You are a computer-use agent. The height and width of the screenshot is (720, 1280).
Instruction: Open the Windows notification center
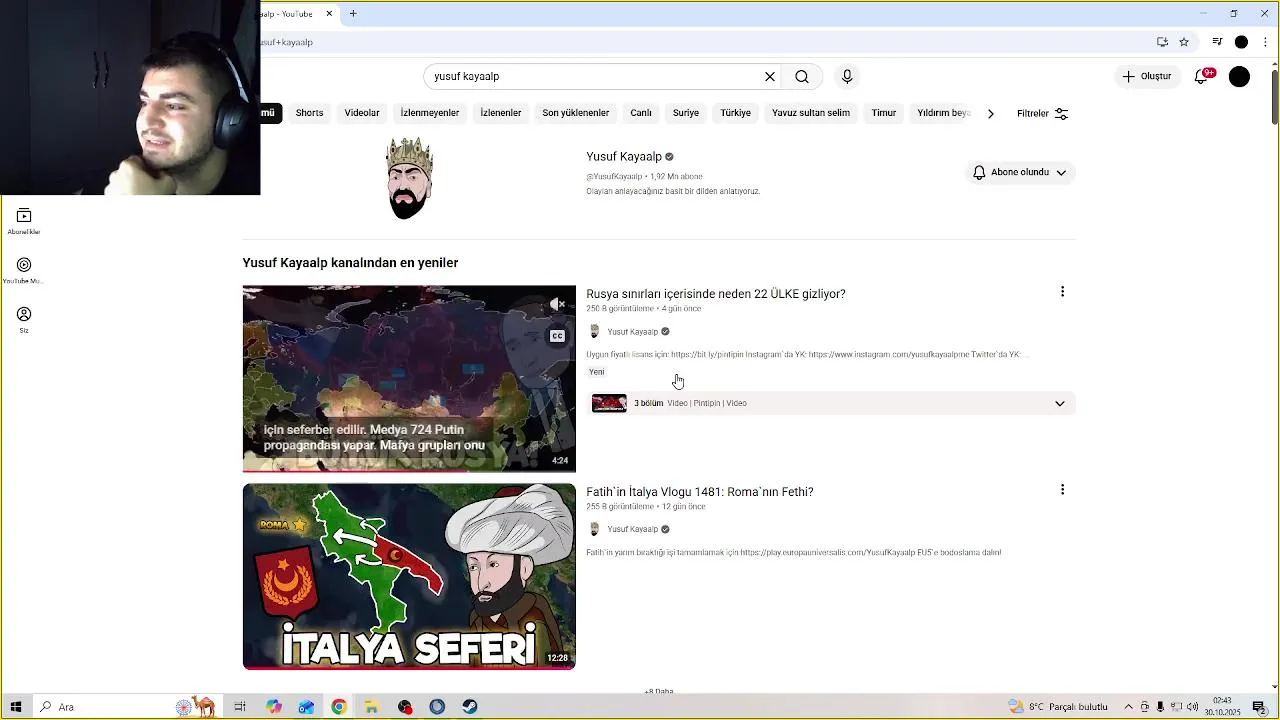1260,707
